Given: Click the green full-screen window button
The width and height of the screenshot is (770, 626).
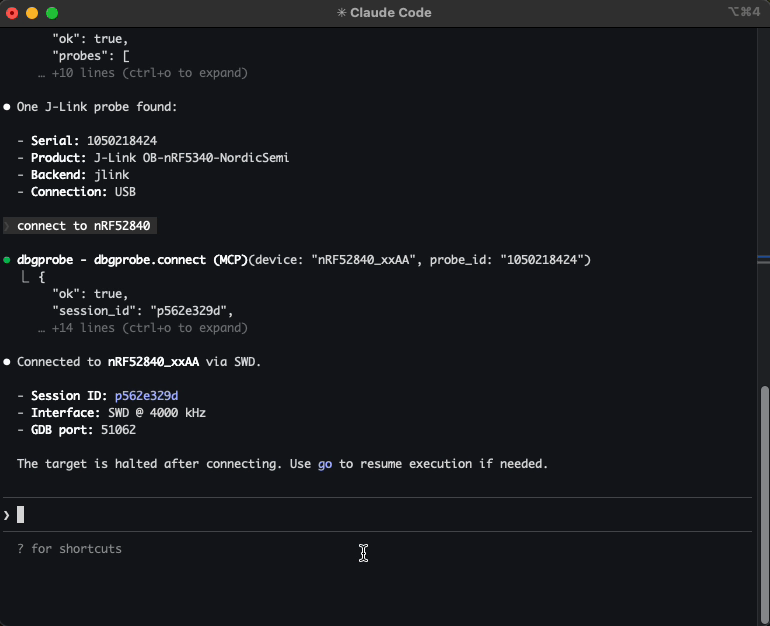Looking at the screenshot, I should point(52,13).
